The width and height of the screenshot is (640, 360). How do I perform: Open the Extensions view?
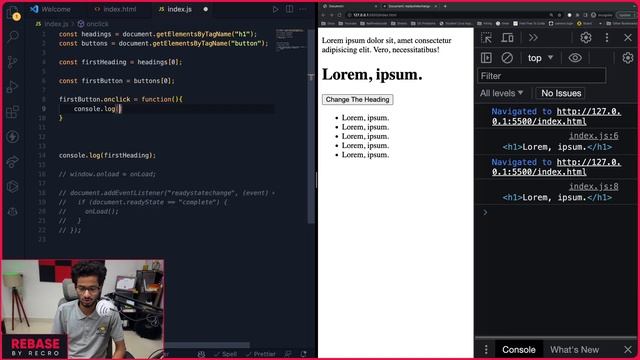(x=13, y=111)
